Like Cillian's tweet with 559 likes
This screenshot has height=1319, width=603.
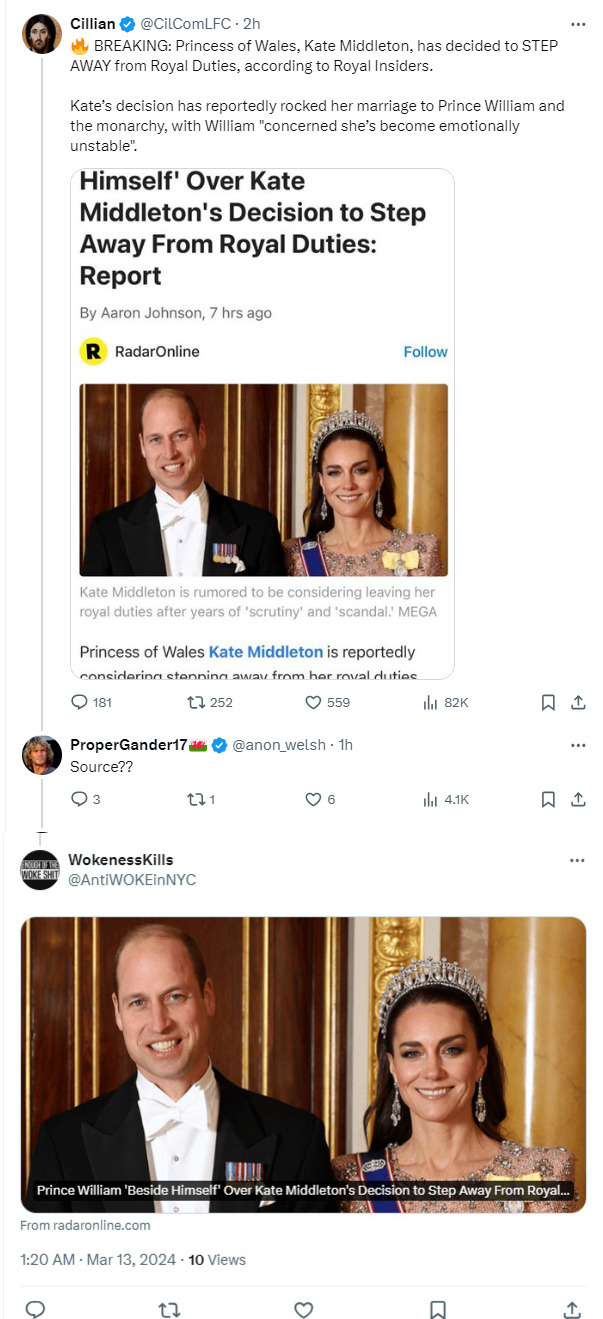coord(313,702)
